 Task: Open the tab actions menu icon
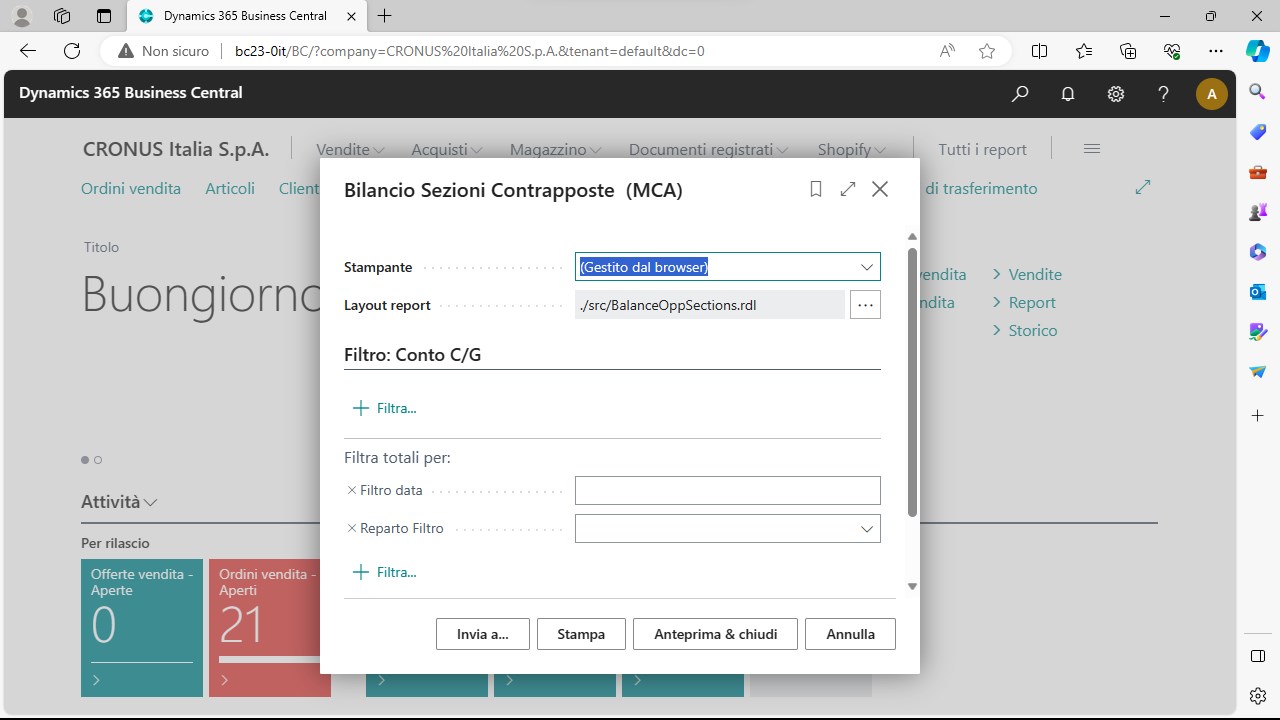104,16
